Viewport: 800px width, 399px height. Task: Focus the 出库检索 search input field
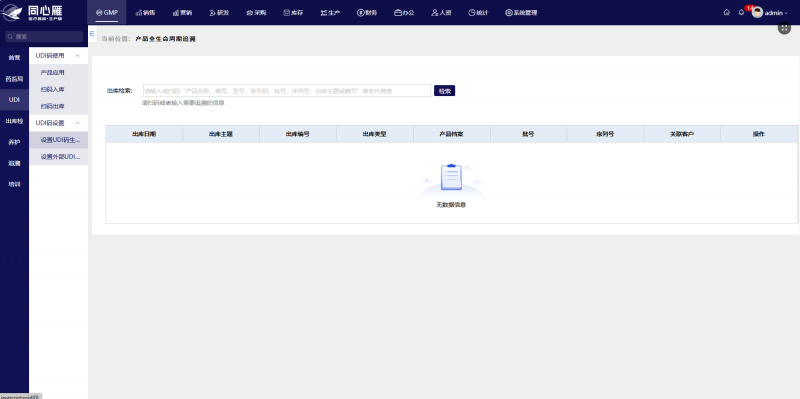click(287, 91)
